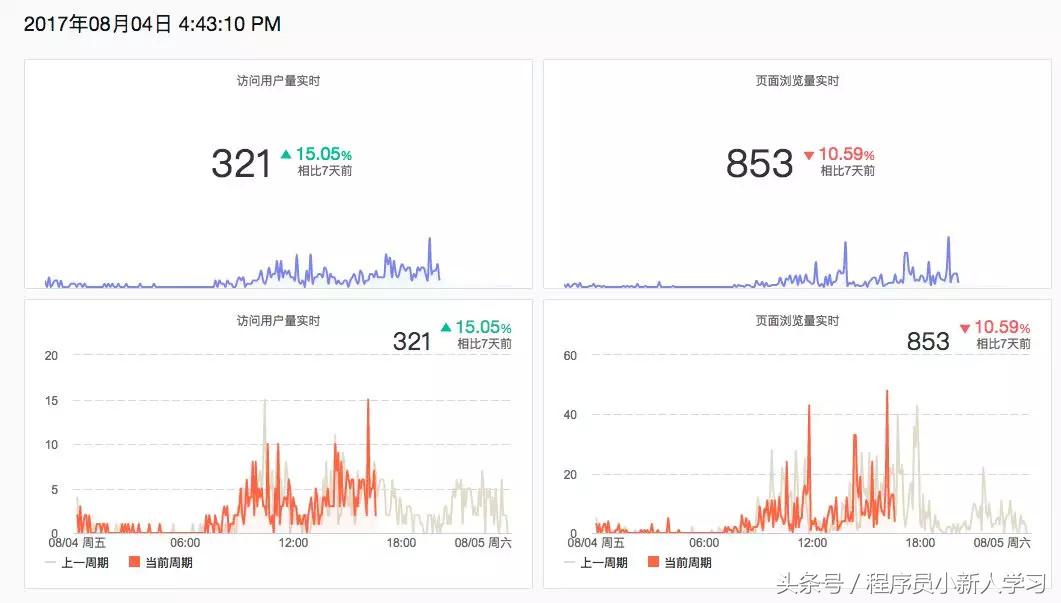Click the red down-arrow beside 10.59%

point(810,155)
